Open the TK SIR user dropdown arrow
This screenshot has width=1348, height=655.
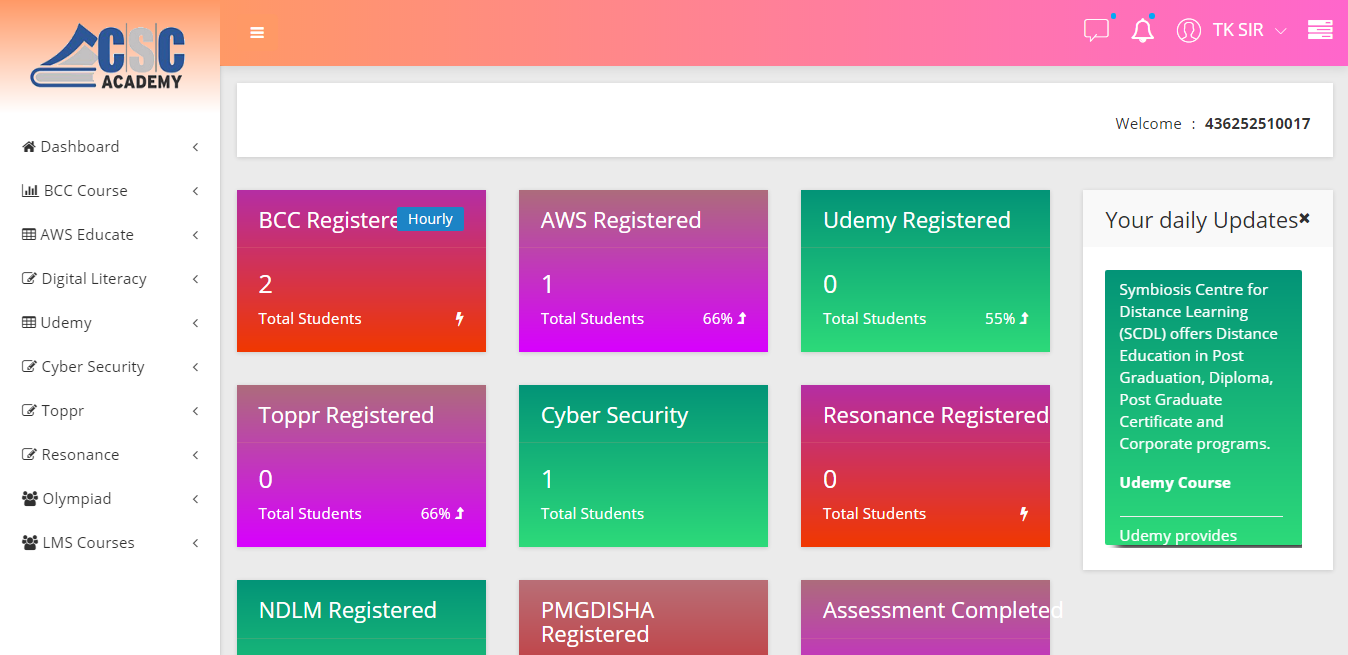[x=1281, y=31]
